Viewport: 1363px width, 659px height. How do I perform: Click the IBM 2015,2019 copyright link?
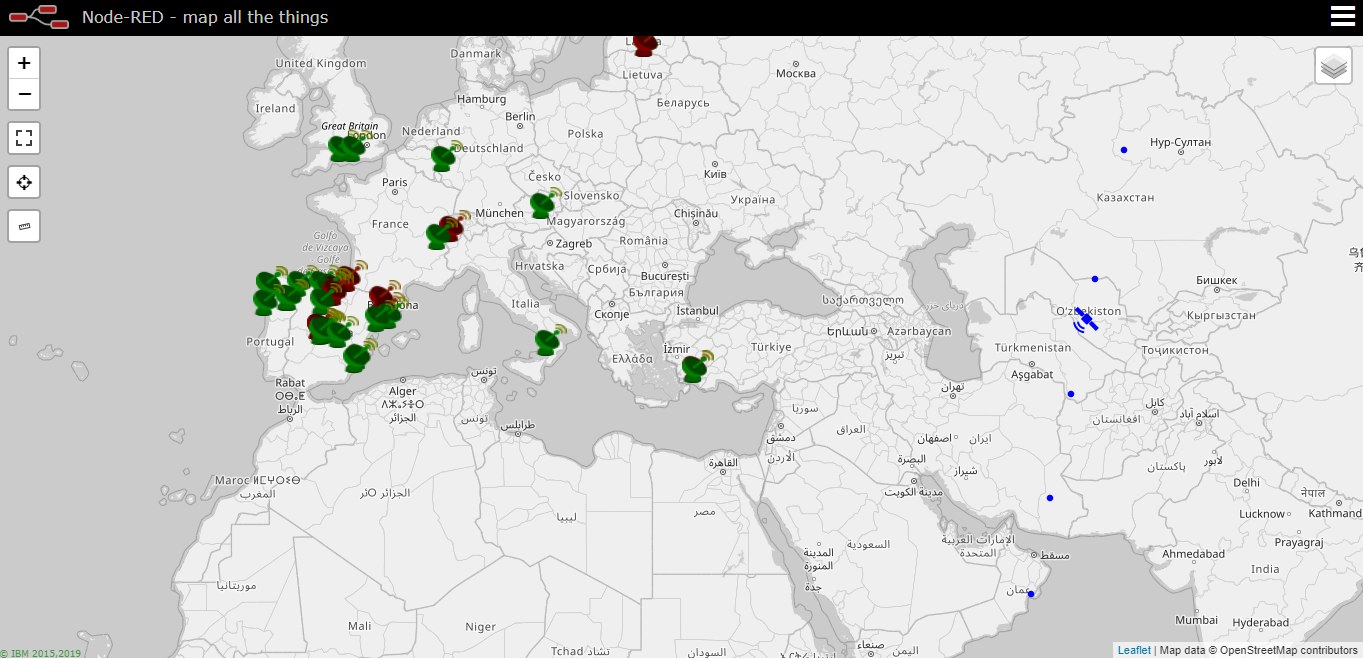coord(42,653)
